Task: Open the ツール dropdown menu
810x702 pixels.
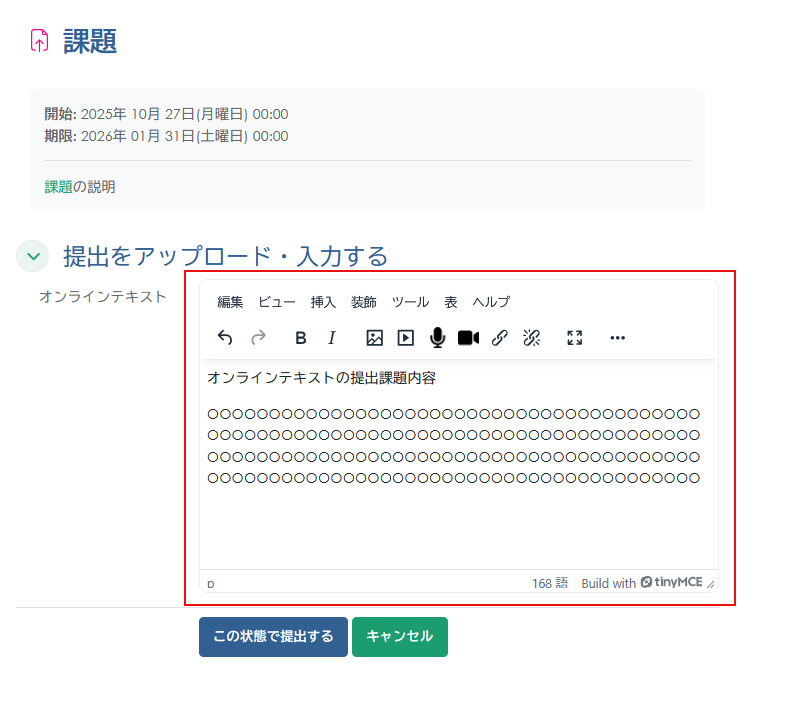Action: tap(410, 301)
